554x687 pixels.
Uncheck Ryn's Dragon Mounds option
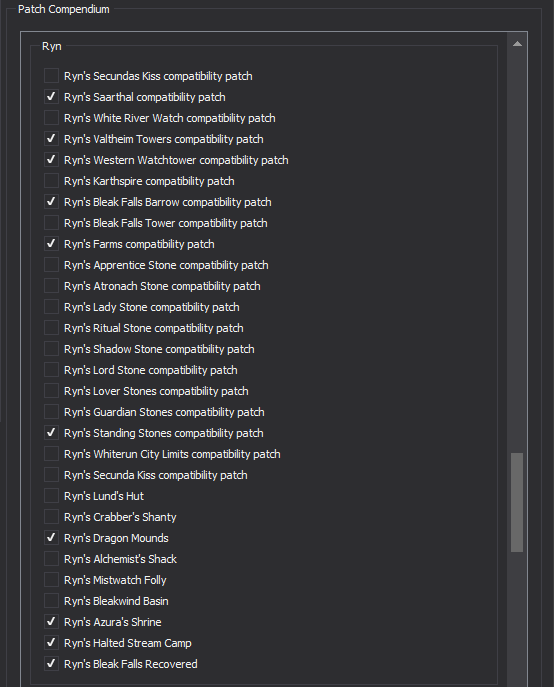51,538
